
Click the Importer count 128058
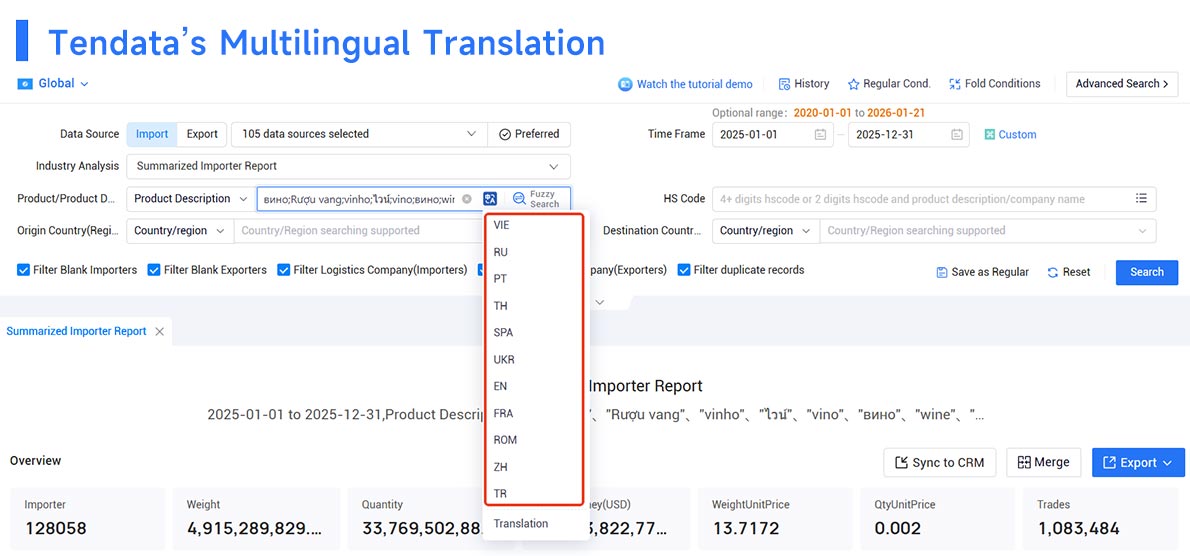55,528
